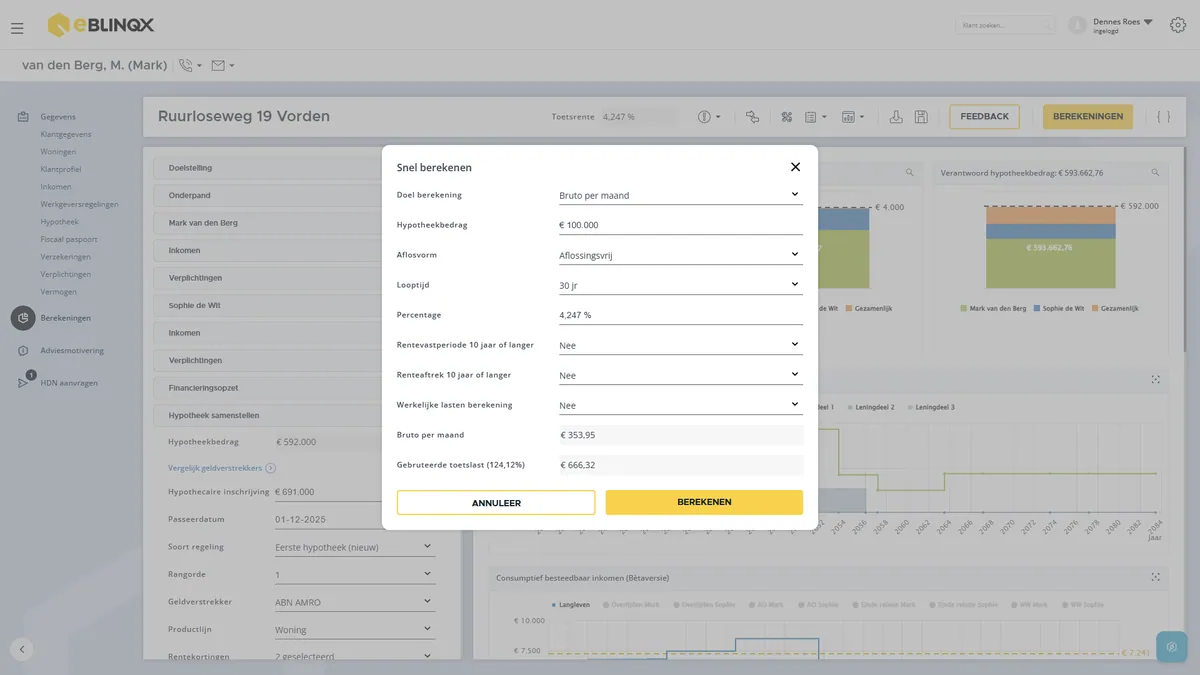Open HDN aanvragen in the sidebar
1200x675 pixels.
[69, 383]
